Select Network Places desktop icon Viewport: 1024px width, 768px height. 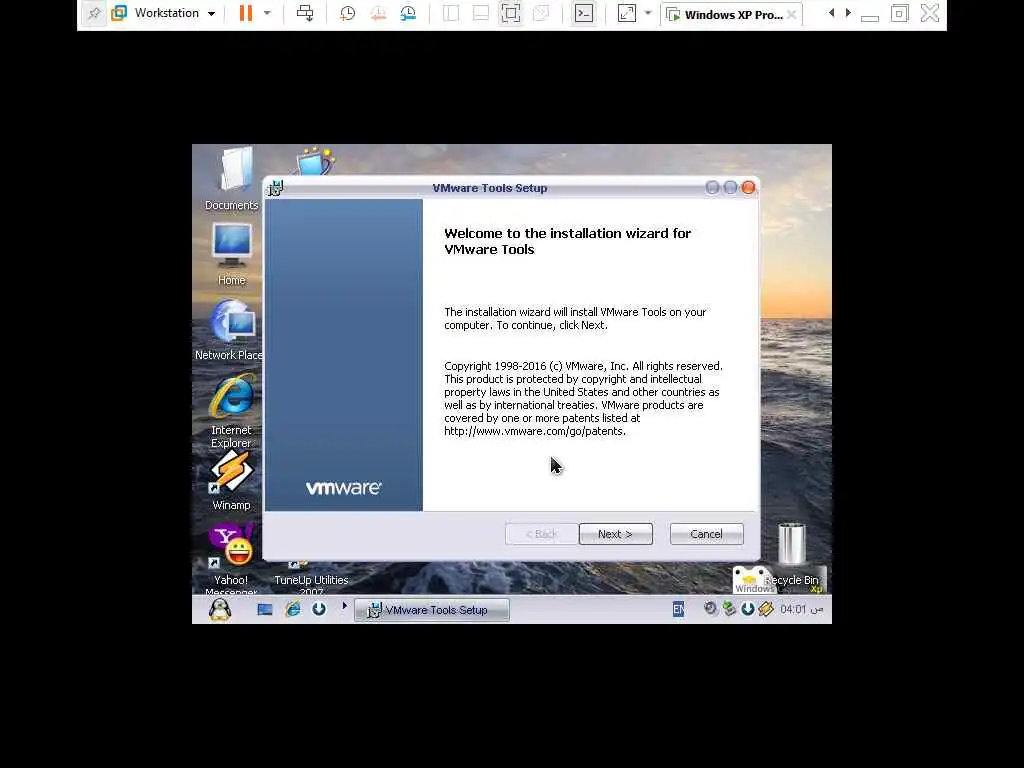[x=229, y=330]
